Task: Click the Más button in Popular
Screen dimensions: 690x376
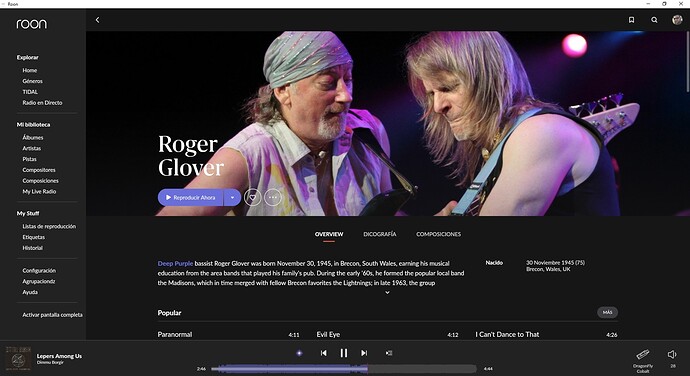Action: (607, 313)
